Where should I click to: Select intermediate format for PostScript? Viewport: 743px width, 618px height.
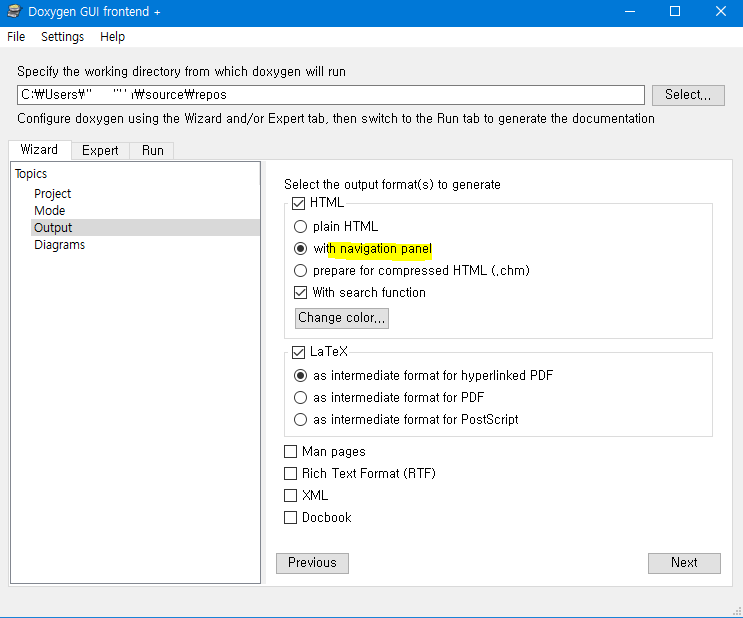(x=300, y=419)
